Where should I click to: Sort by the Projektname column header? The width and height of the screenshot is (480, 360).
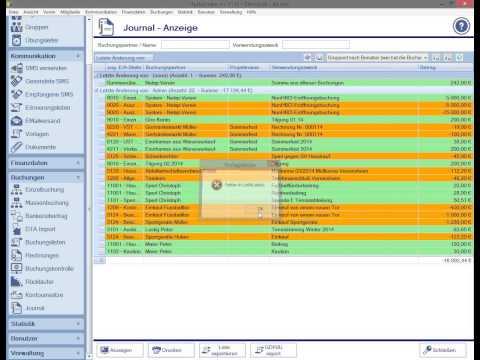[x=248, y=68]
